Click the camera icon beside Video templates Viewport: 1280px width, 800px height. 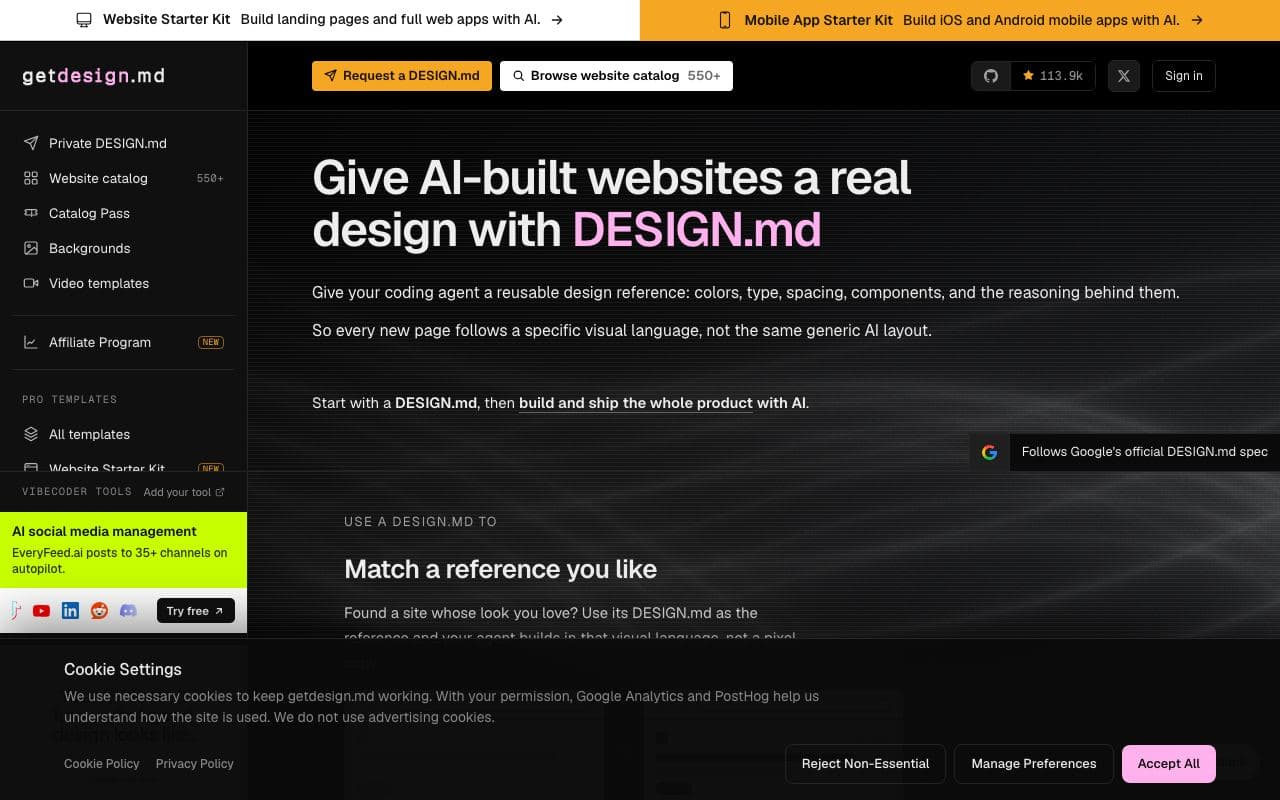(x=31, y=283)
